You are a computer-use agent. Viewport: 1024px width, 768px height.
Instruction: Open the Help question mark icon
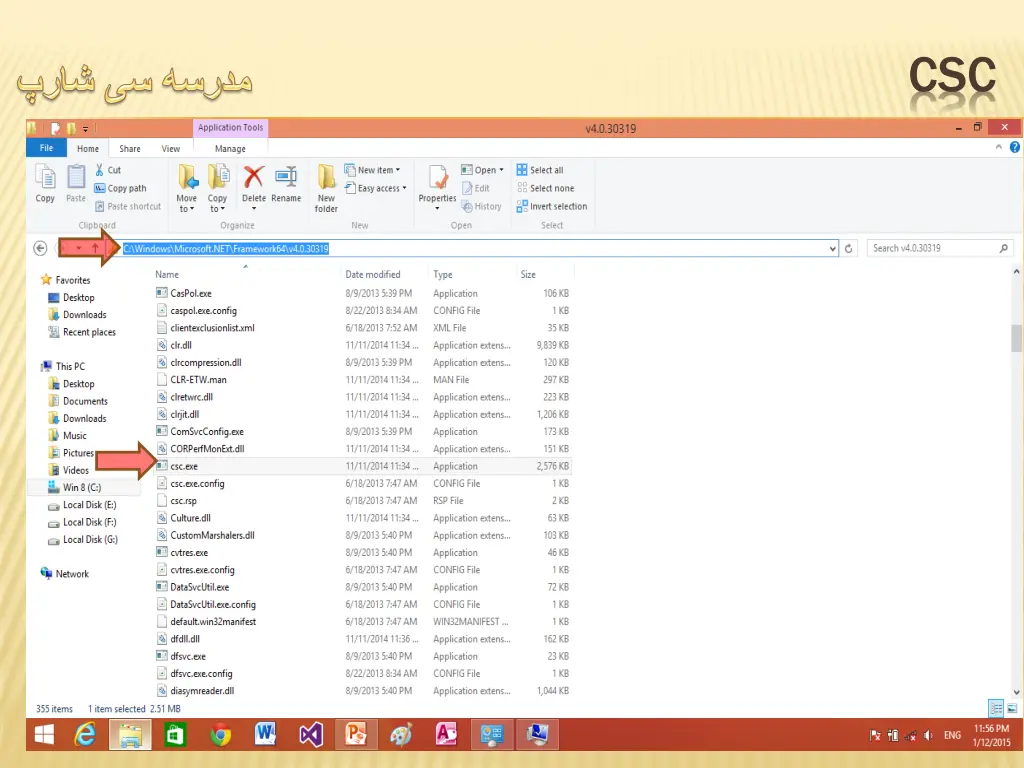[1015, 148]
